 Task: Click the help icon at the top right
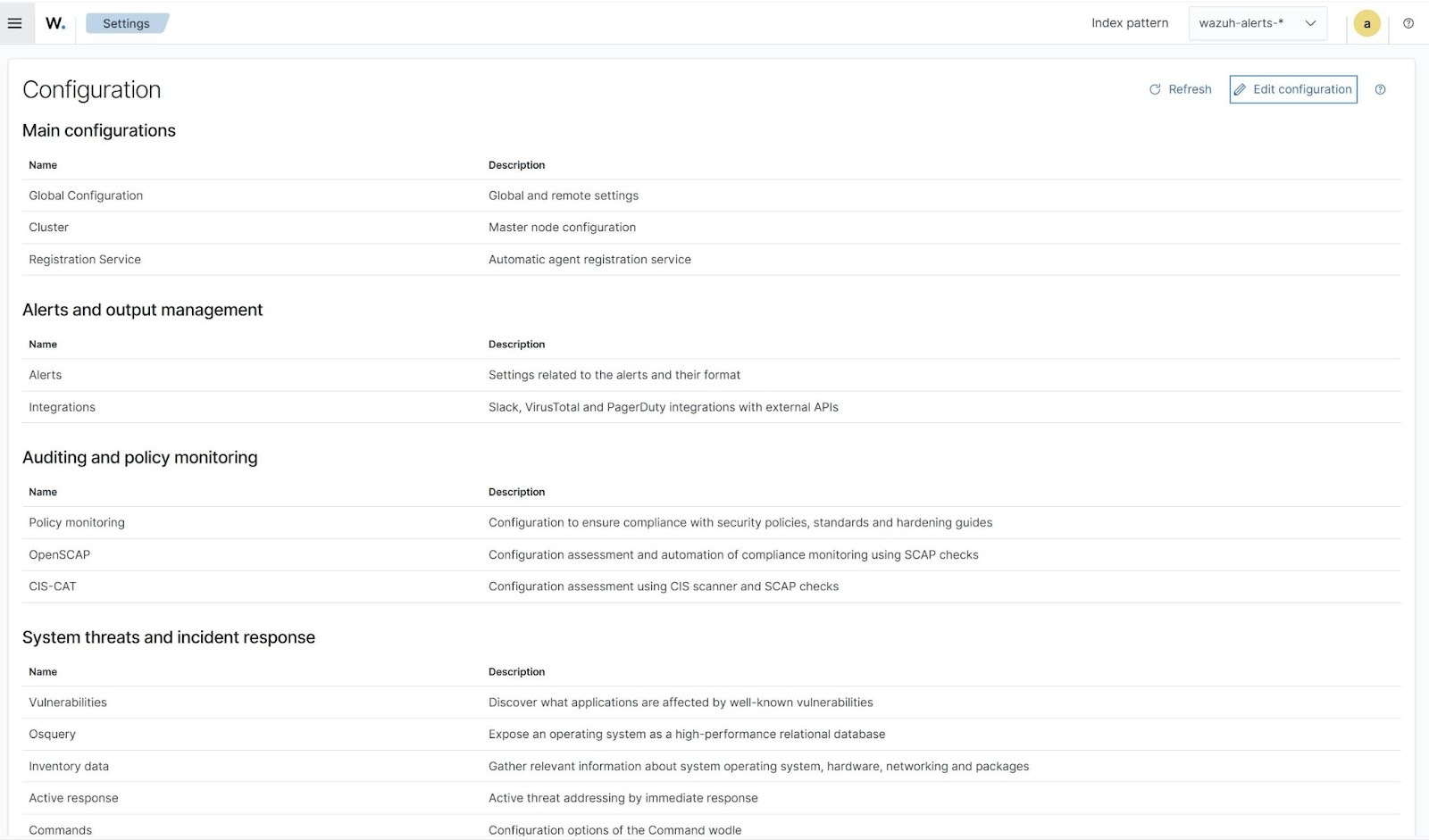(x=1408, y=23)
